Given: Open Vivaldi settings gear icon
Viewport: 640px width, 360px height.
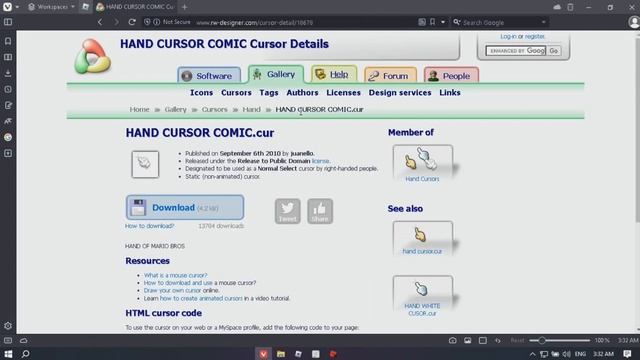Looking at the screenshot, I should point(8,326).
